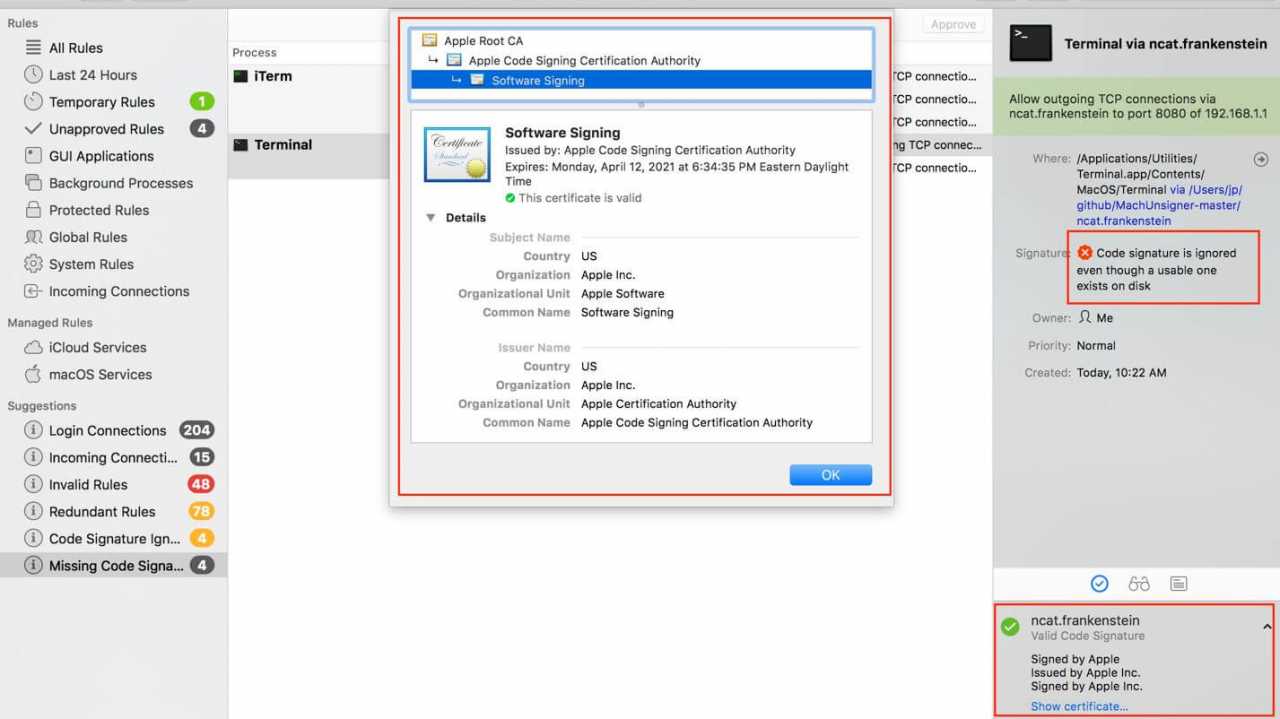
Task: Click the checkmark inspector tab icon
Action: click(1100, 583)
